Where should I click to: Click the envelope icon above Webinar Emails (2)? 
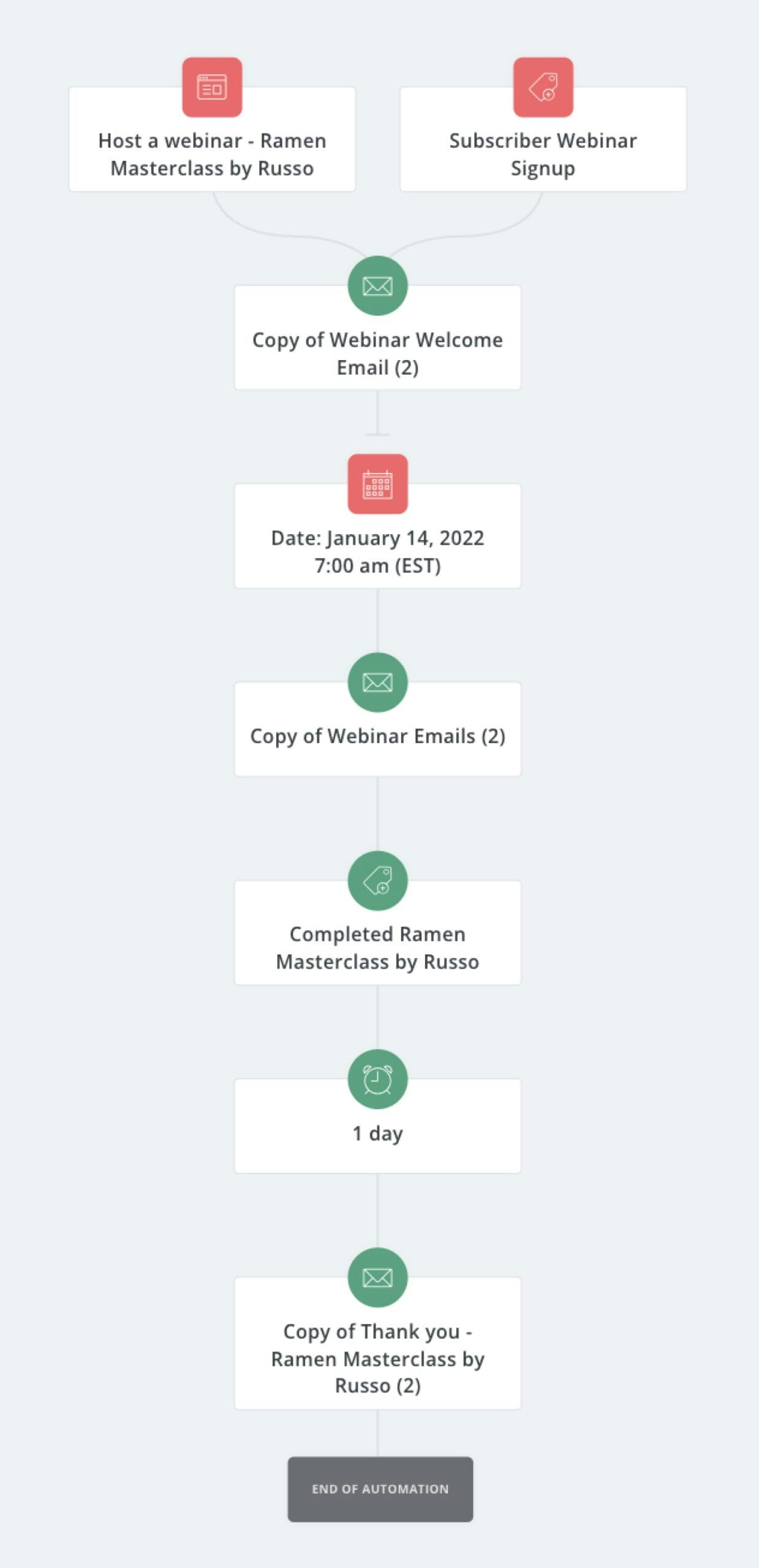point(377,682)
